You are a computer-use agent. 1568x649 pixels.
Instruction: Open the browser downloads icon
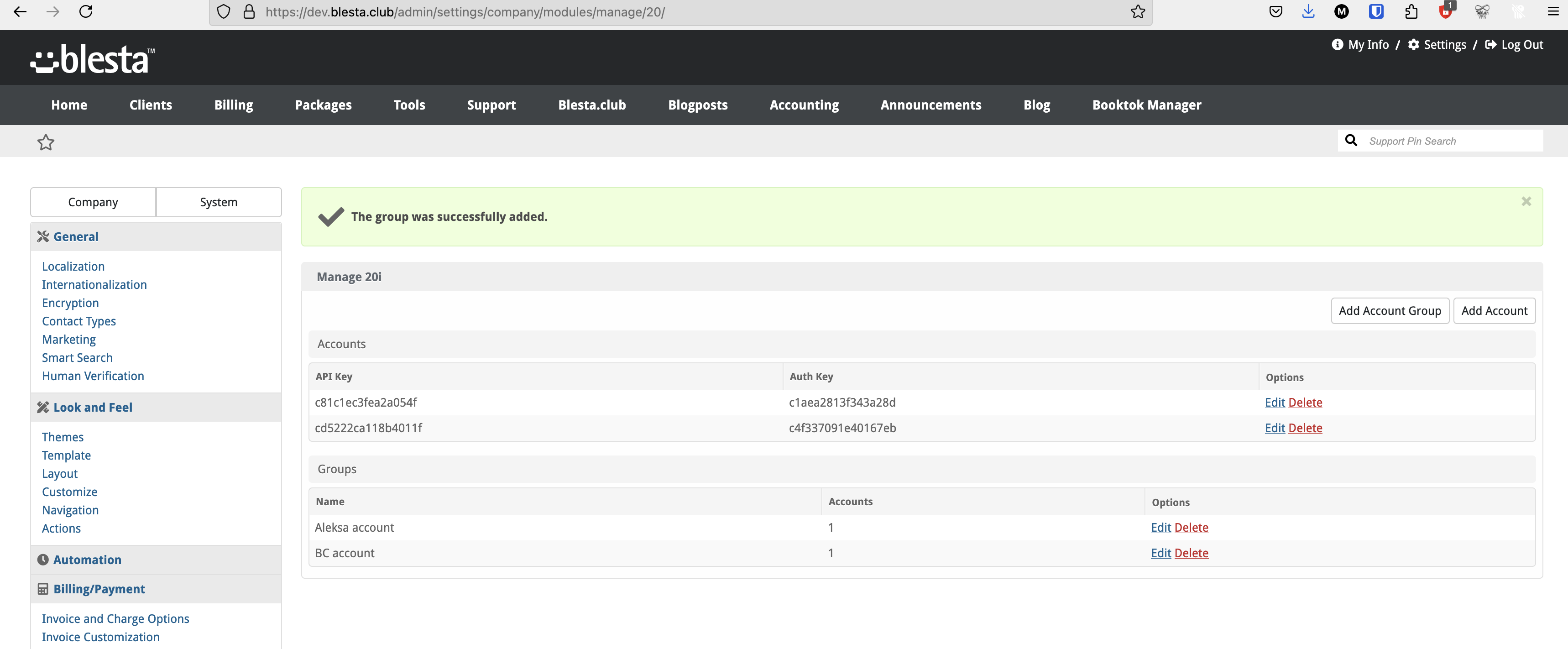point(1308,11)
